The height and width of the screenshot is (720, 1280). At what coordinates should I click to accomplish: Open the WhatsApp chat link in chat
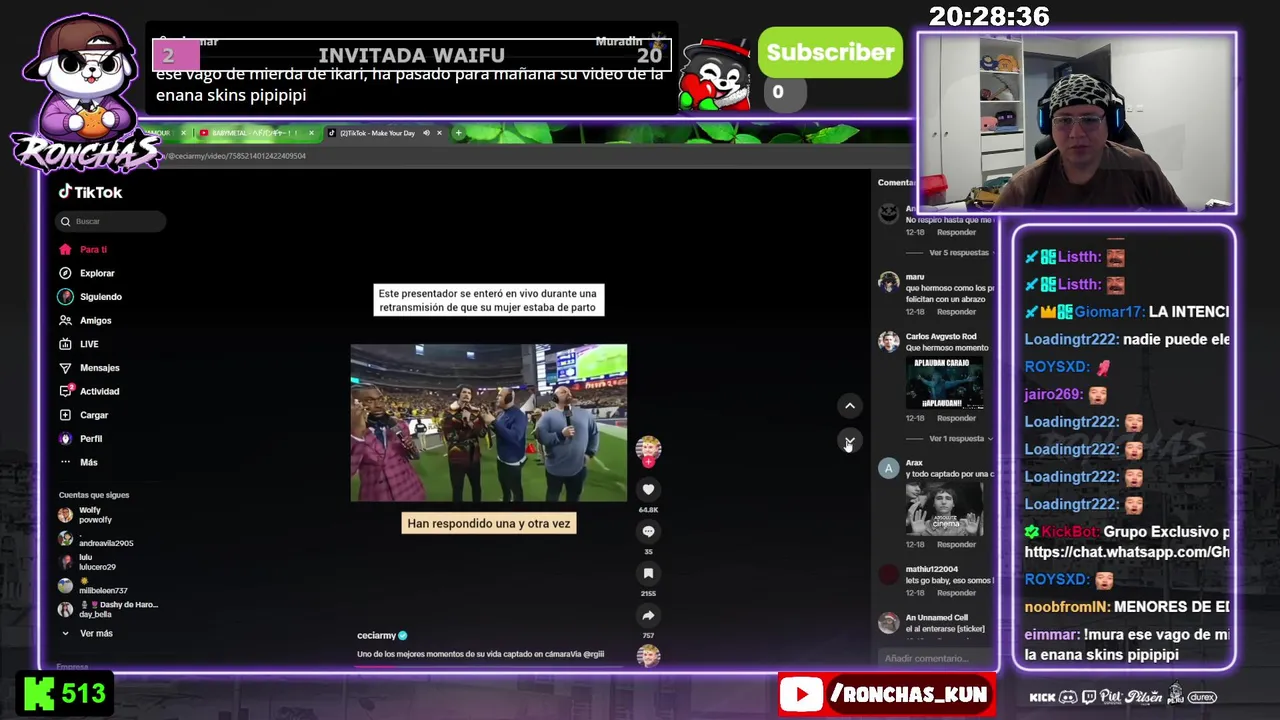coord(1126,552)
